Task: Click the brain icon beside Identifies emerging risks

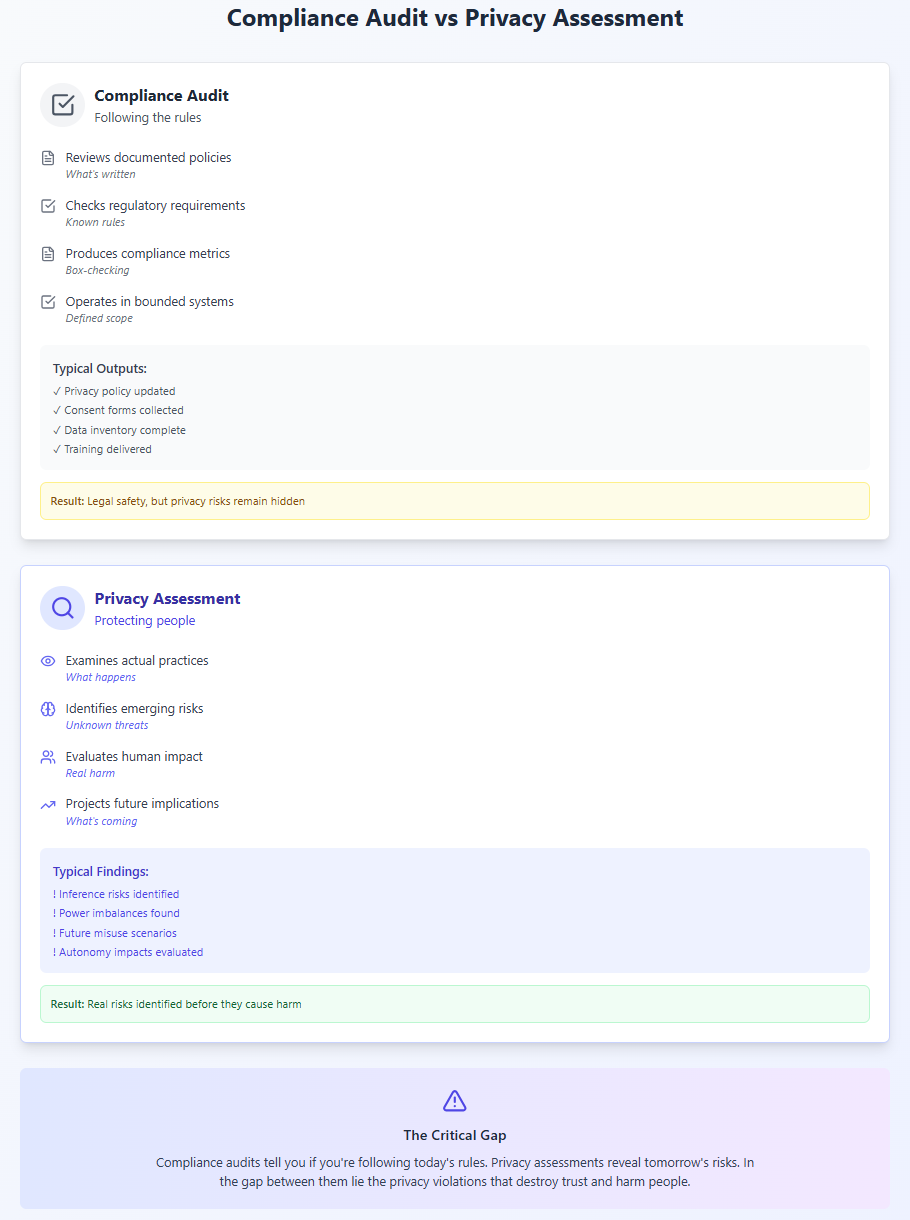Action: (x=48, y=709)
